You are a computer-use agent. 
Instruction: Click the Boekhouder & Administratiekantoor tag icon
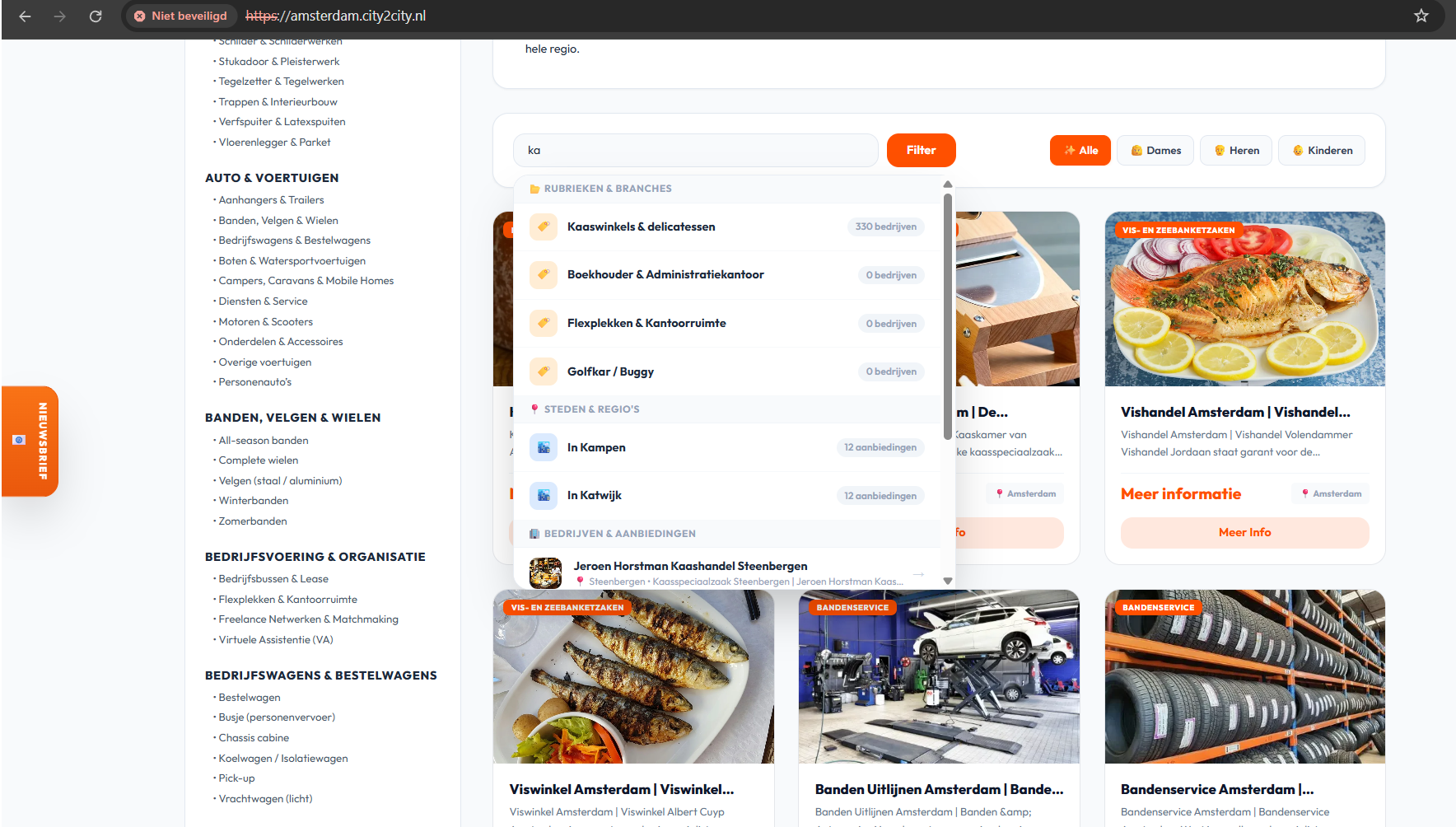[x=544, y=274]
